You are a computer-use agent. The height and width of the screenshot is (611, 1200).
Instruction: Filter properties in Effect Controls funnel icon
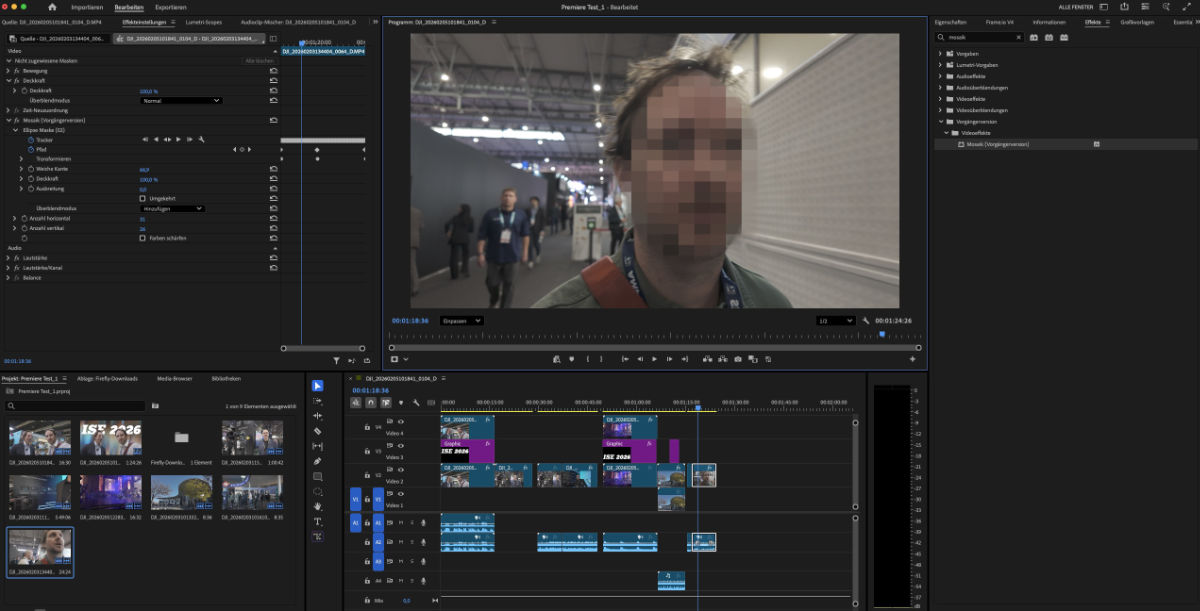(337, 360)
